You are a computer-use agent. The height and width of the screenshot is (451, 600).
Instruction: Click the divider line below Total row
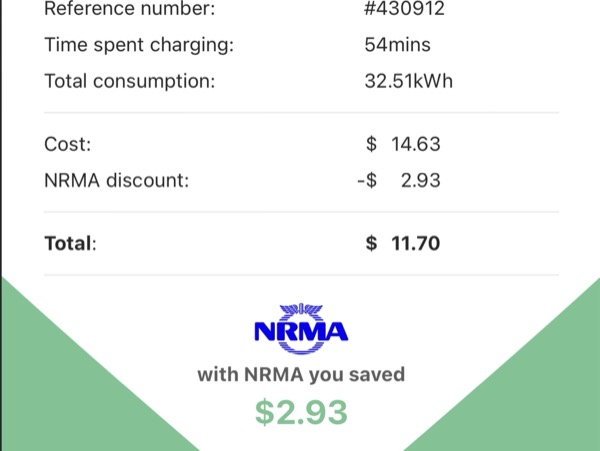[302, 275]
